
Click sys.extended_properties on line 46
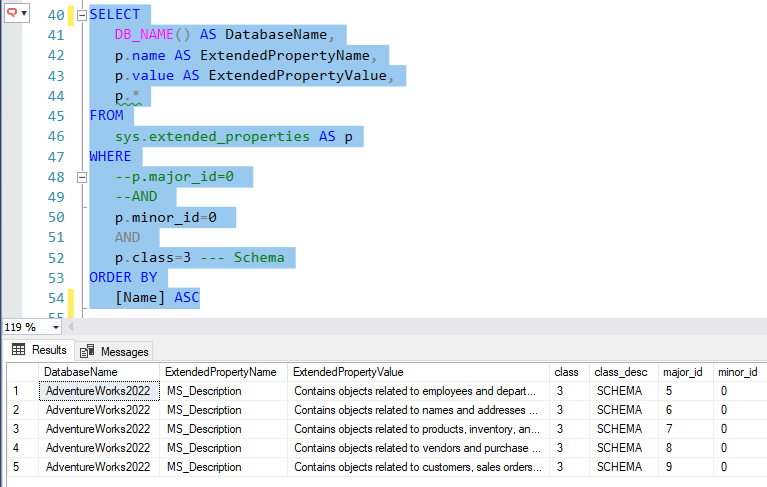pos(212,137)
